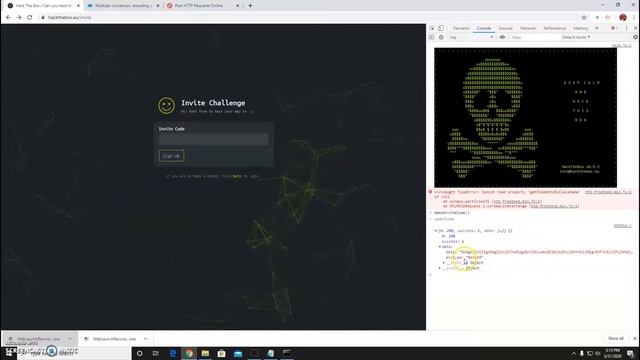Close the downloads bar
This screenshot has height=360, width=640.
tap(635, 338)
